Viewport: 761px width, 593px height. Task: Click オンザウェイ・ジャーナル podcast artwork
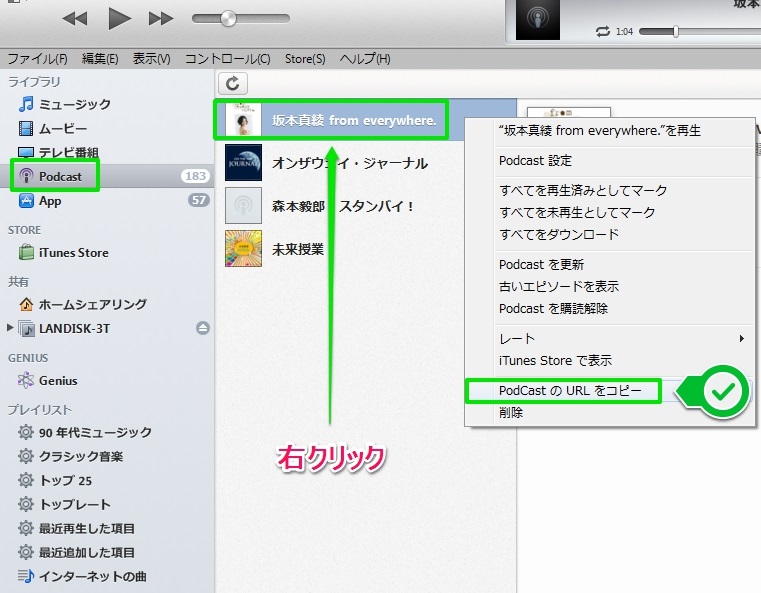coord(243,163)
